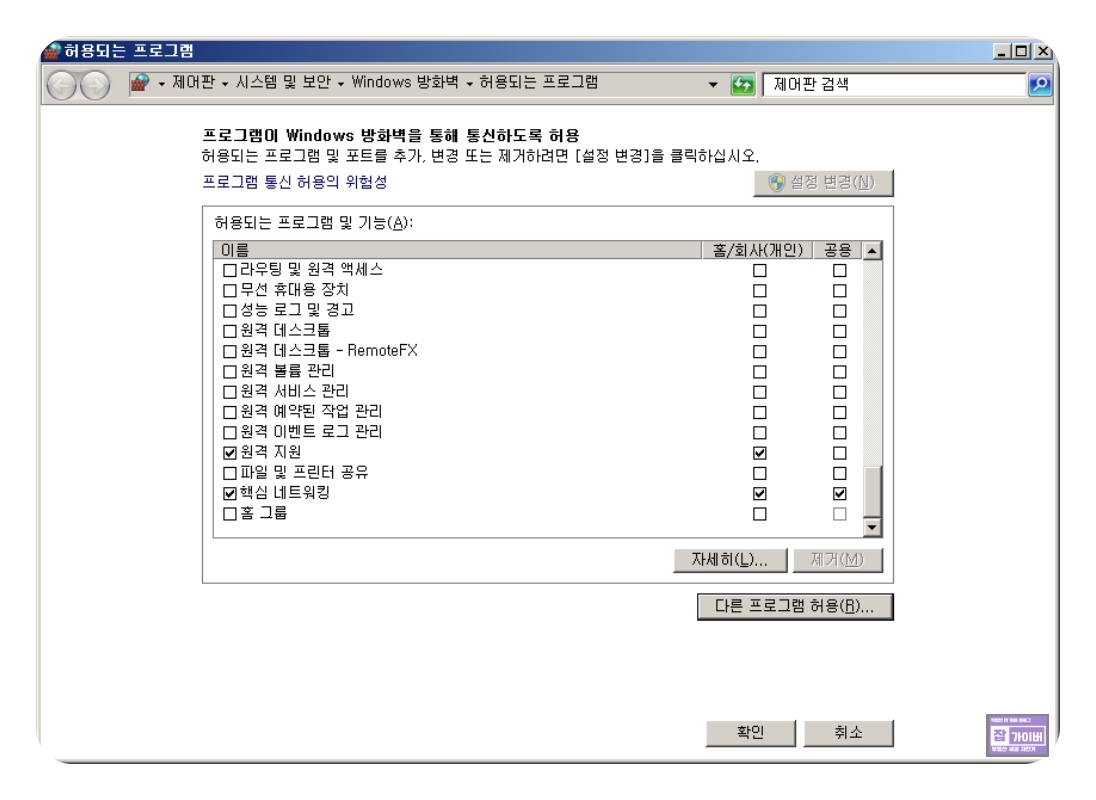Viewport: 1096px width, 800px height.
Task: Uncheck 원격 지원 name checkbox
Action: tap(229, 453)
